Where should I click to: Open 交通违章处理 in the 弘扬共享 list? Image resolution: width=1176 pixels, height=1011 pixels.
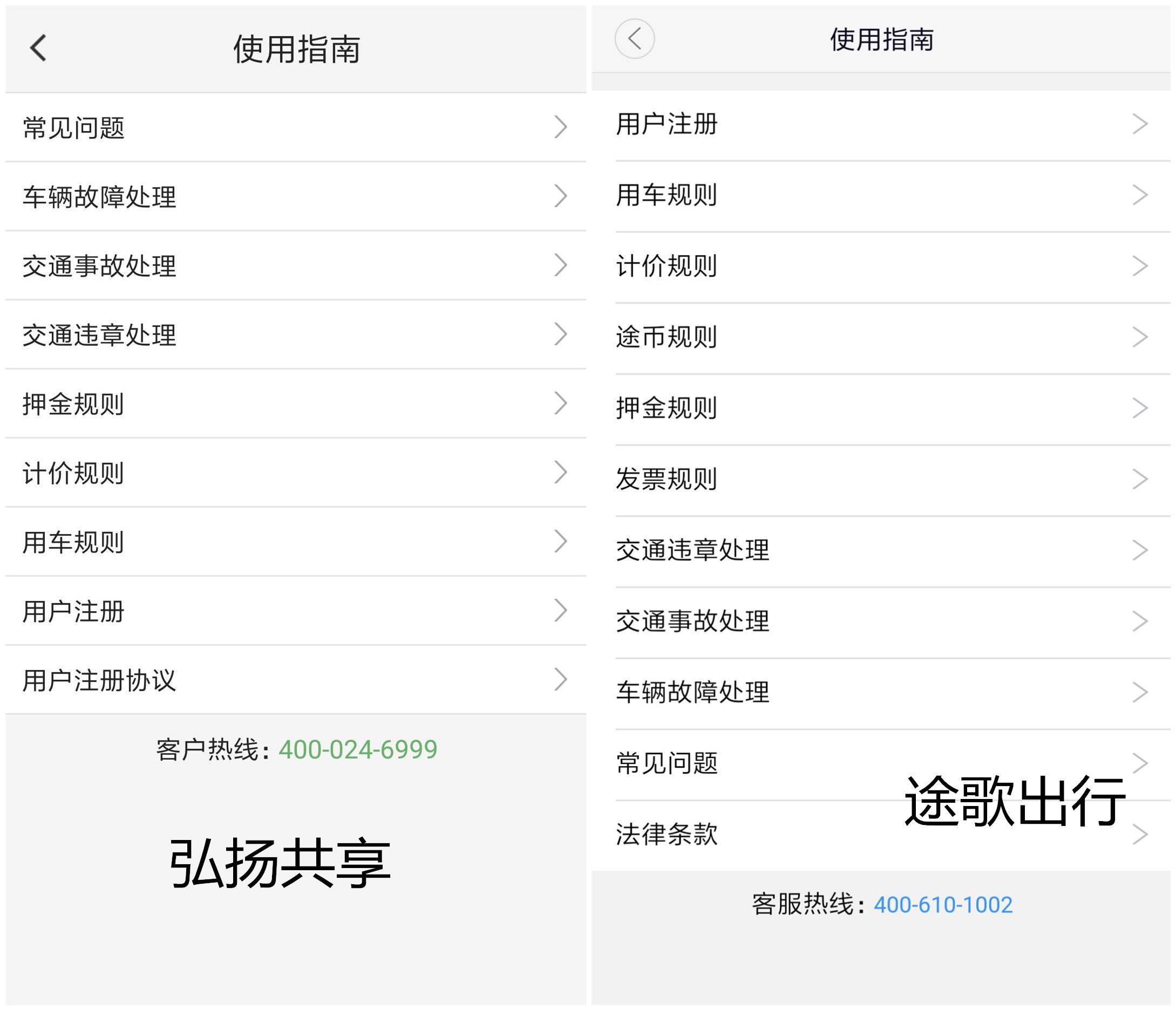pos(296,334)
